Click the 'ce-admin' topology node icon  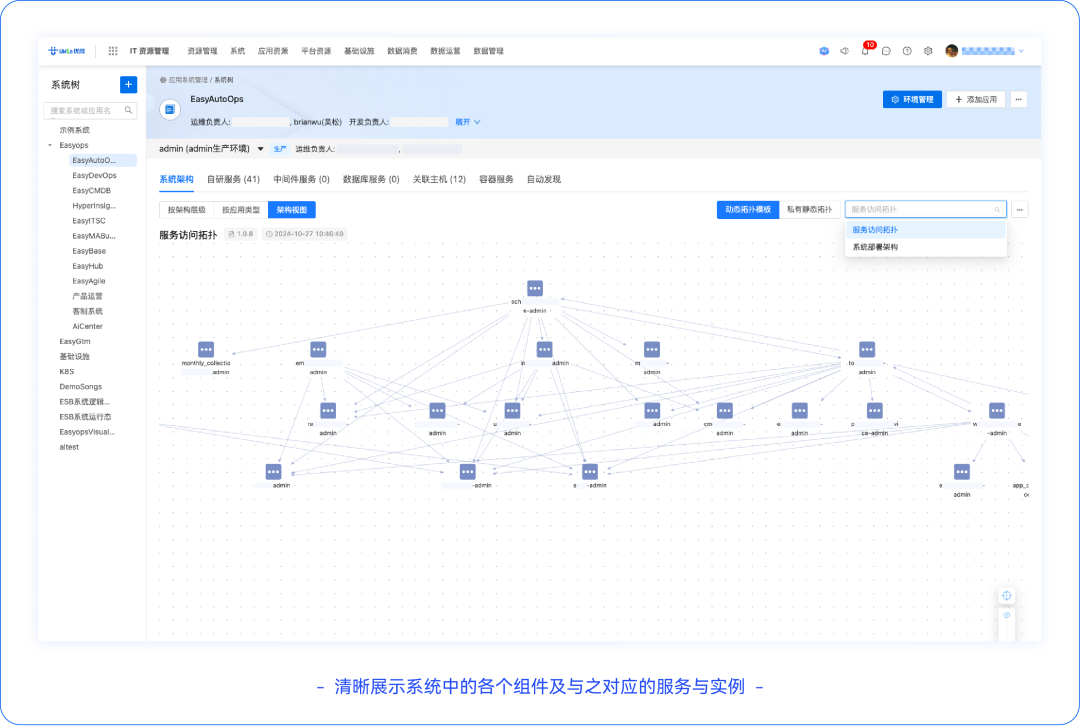(x=875, y=411)
